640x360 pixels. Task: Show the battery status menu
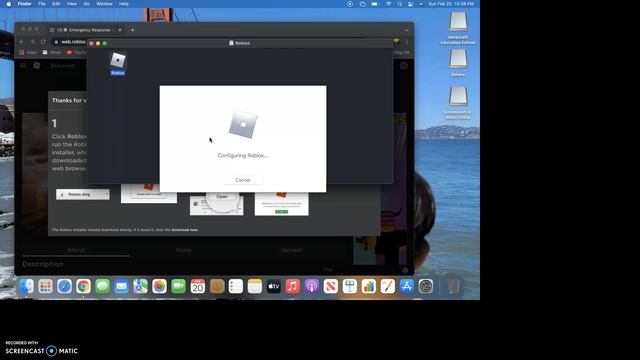tap(375, 4)
